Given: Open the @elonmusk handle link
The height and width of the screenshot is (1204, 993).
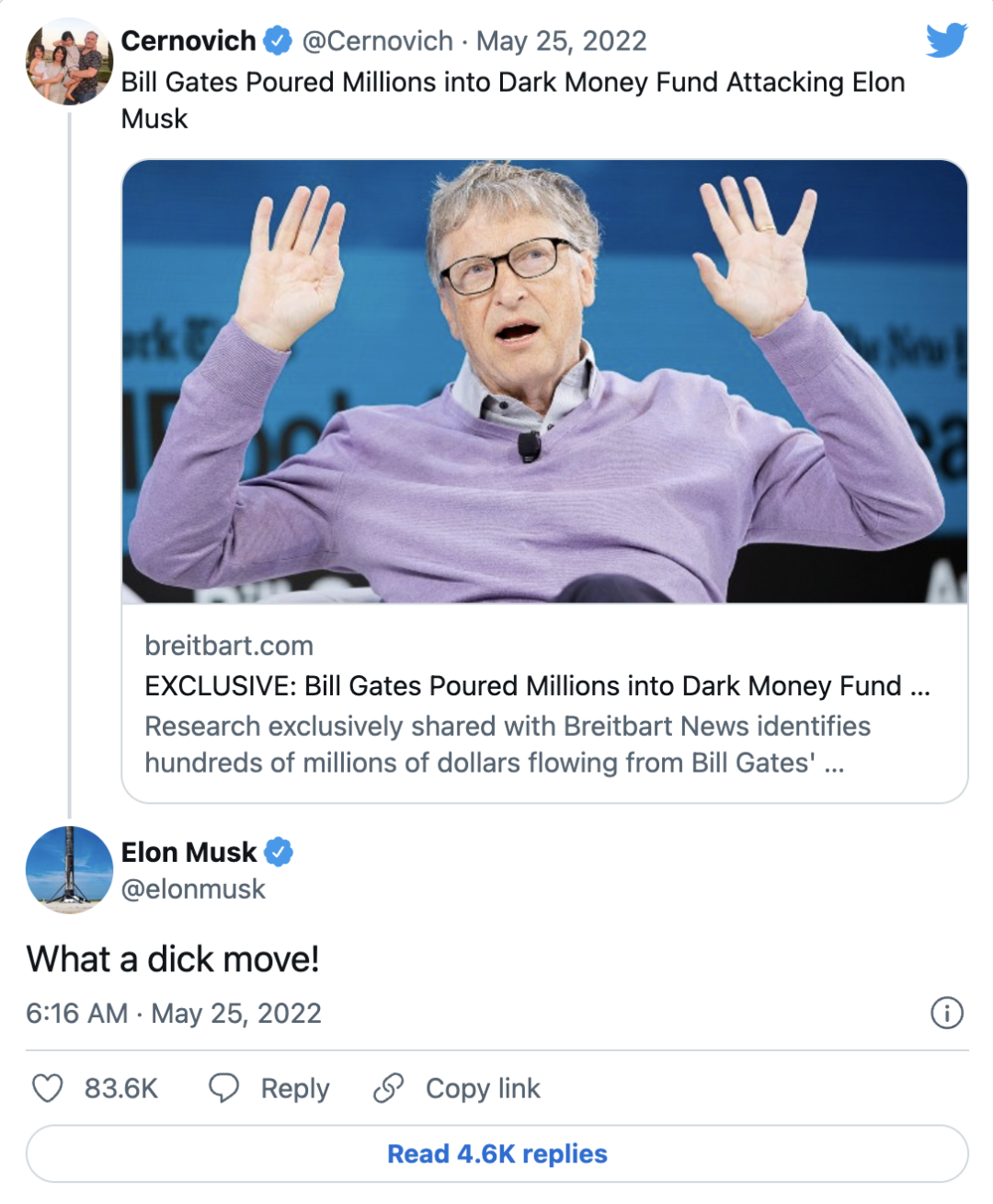Looking at the screenshot, I should pos(193,889).
